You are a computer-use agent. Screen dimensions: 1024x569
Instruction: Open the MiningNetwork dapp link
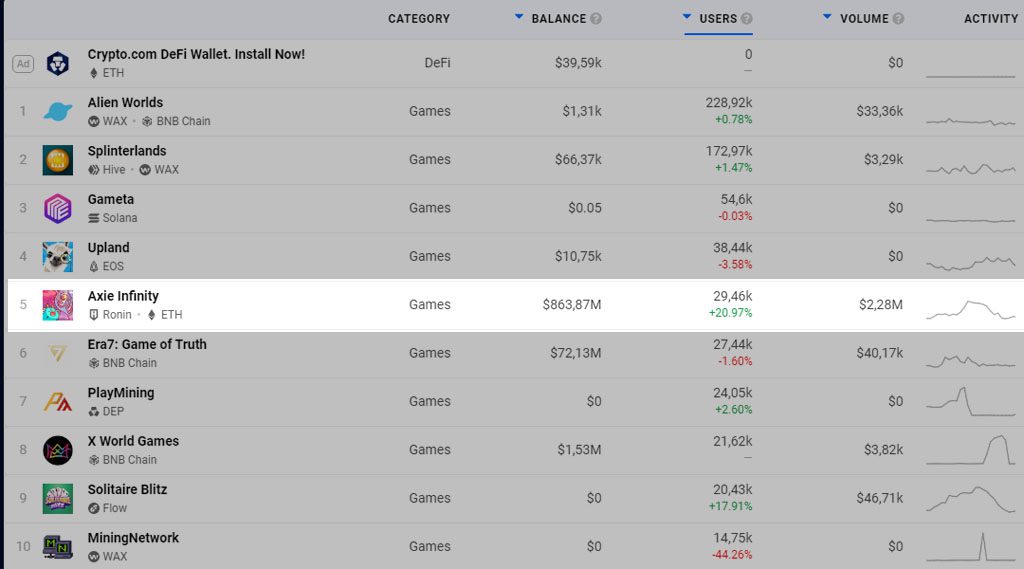(x=133, y=538)
